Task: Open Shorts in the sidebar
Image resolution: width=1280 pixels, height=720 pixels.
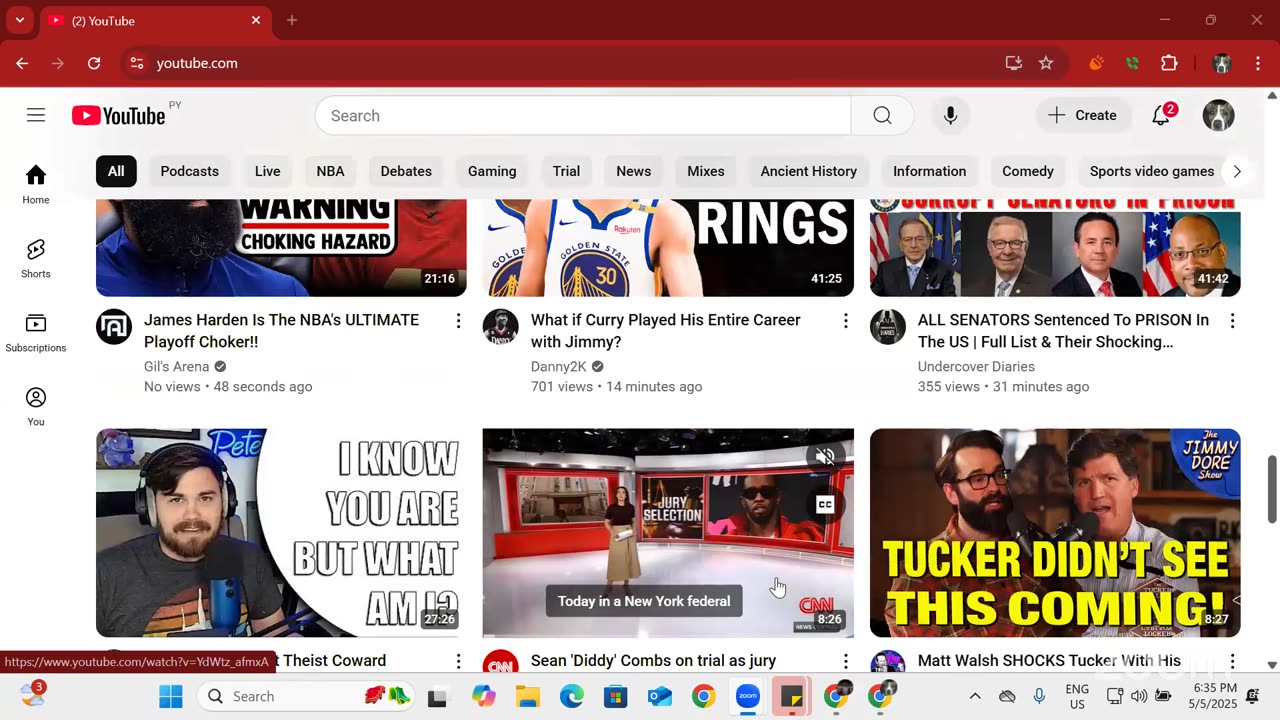Action: [36, 259]
